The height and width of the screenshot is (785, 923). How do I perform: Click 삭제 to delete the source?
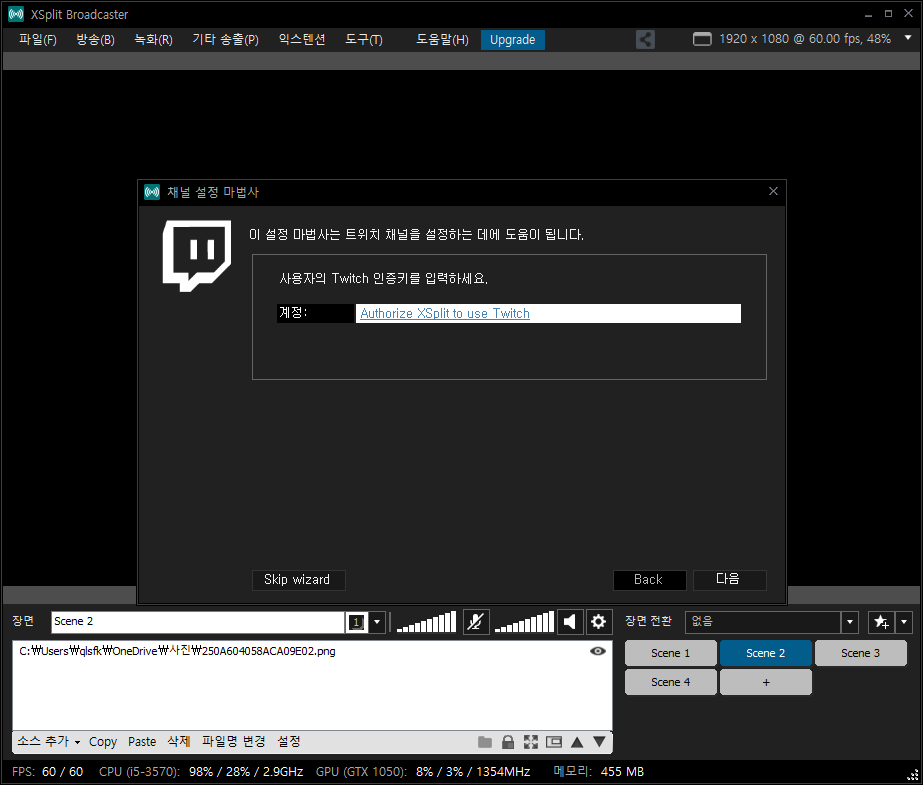click(179, 741)
